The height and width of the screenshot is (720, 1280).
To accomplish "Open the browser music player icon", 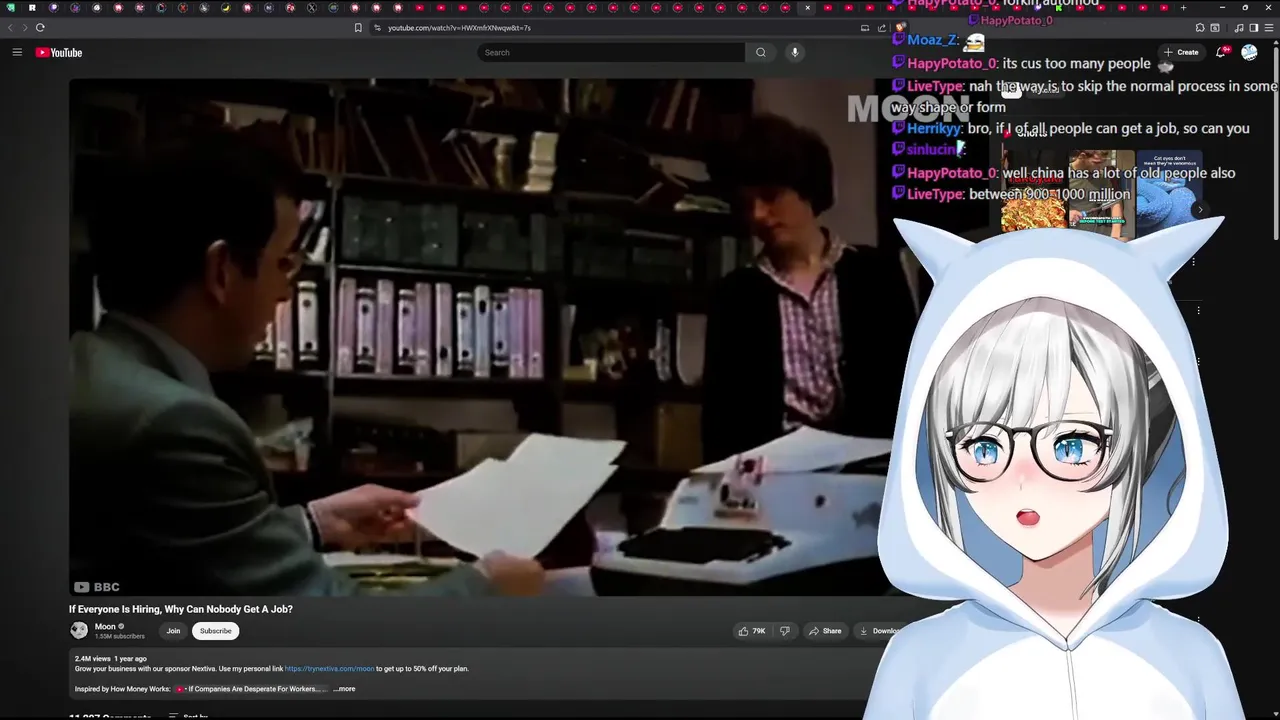I will pyautogui.click(x=1240, y=28).
